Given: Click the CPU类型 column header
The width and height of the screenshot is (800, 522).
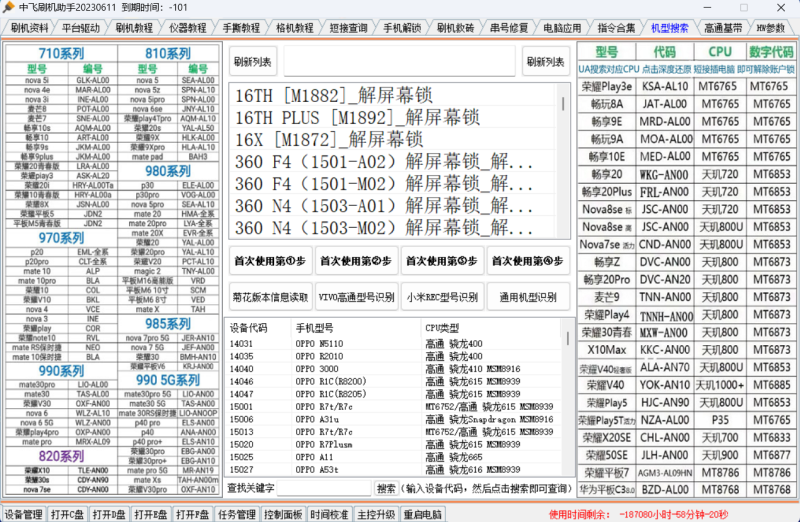Looking at the screenshot, I should coord(491,328).
